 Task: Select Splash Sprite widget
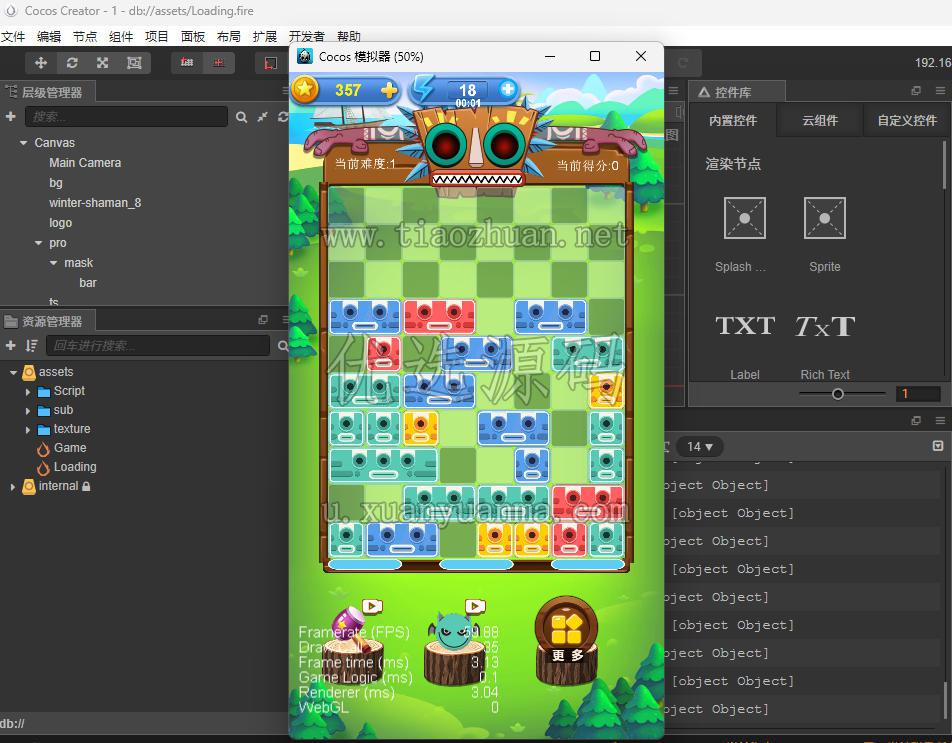point(744,234)
